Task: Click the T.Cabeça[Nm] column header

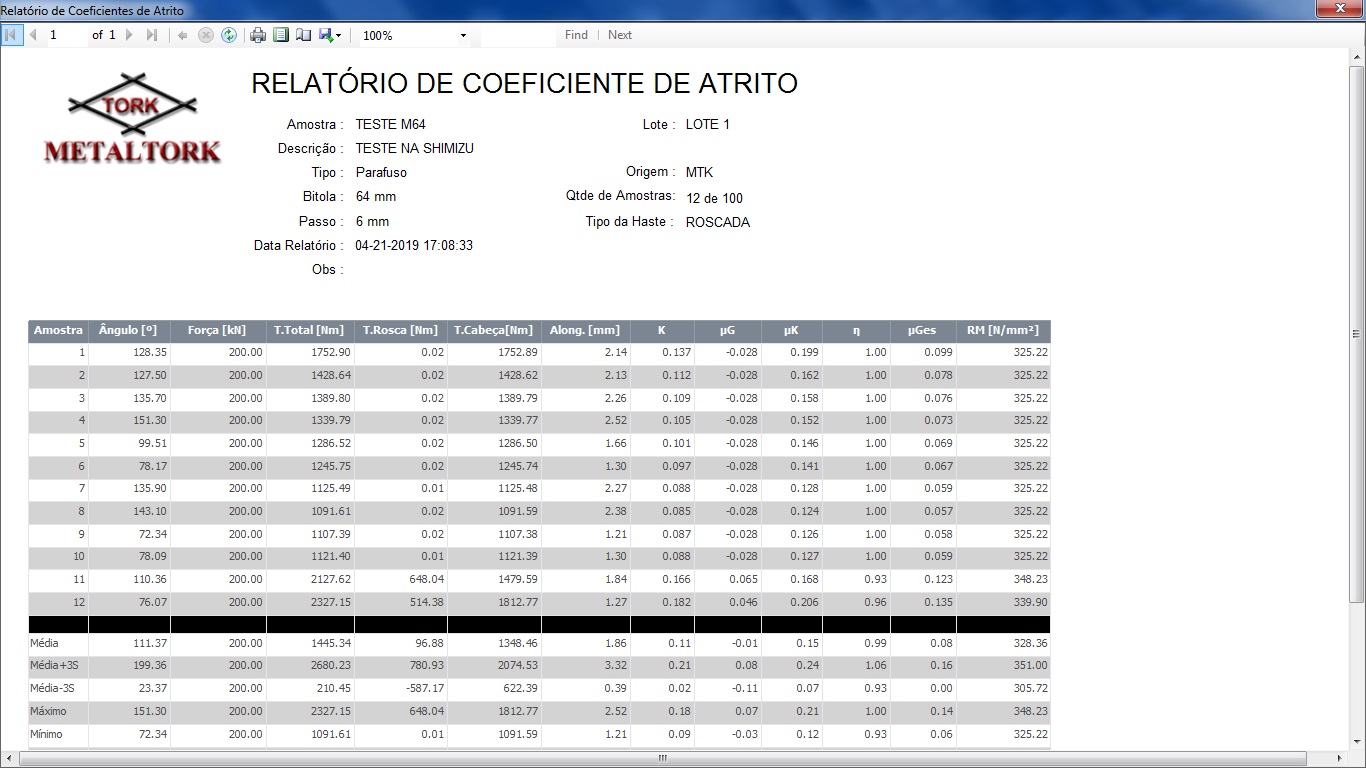Action: point(494,330)
